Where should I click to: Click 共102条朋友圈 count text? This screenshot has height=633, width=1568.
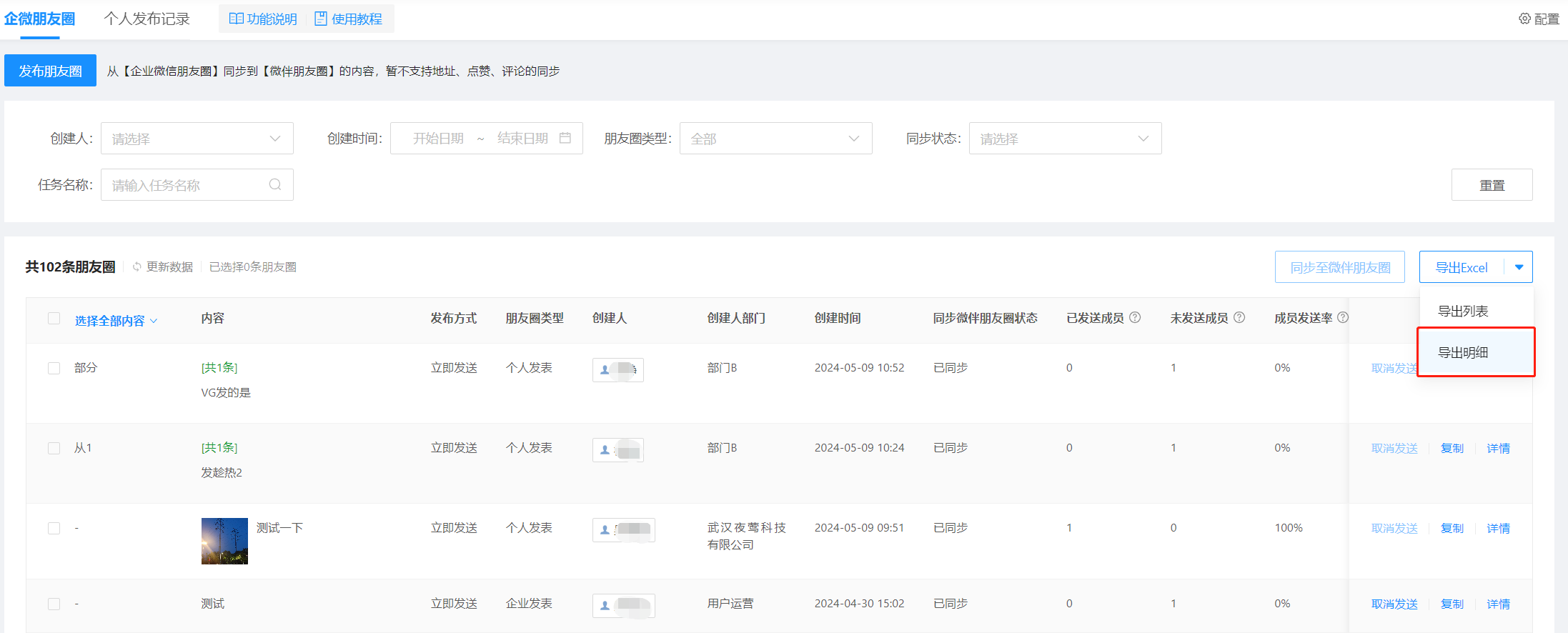click(70, 266)
